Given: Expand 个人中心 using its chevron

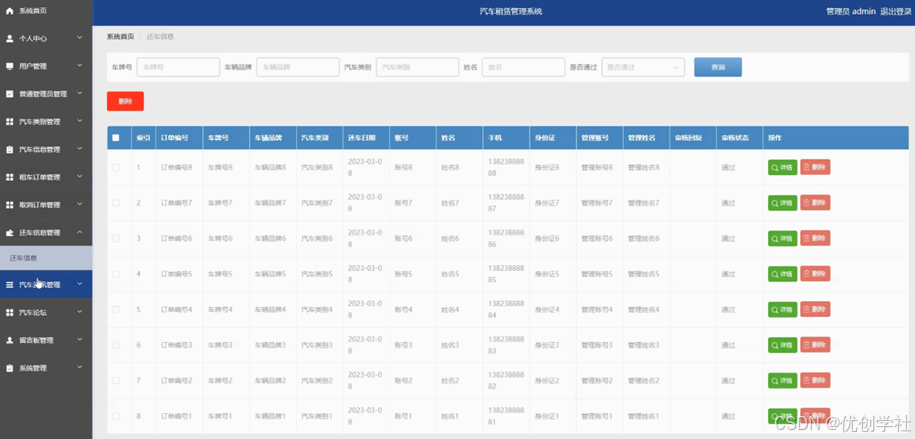Looking at the screenshot, I should 80,39.
